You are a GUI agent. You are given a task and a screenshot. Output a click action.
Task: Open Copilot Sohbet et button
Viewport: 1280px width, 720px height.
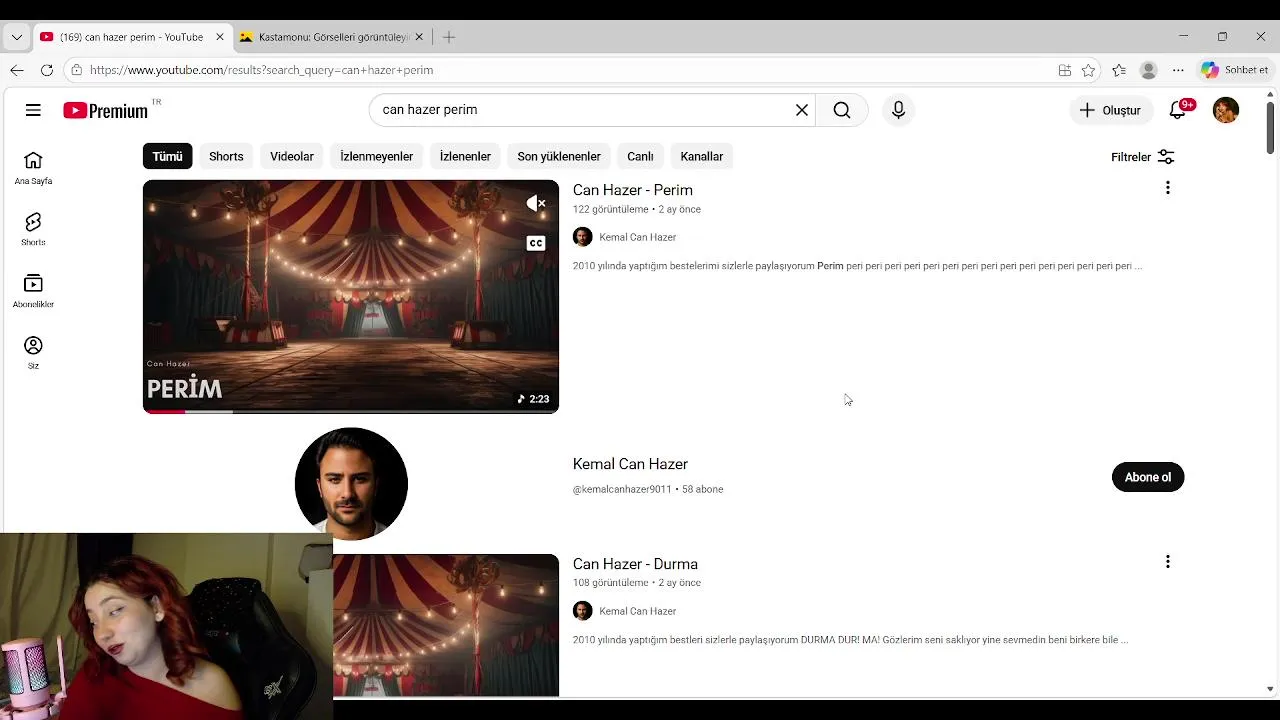(1235, 70)
